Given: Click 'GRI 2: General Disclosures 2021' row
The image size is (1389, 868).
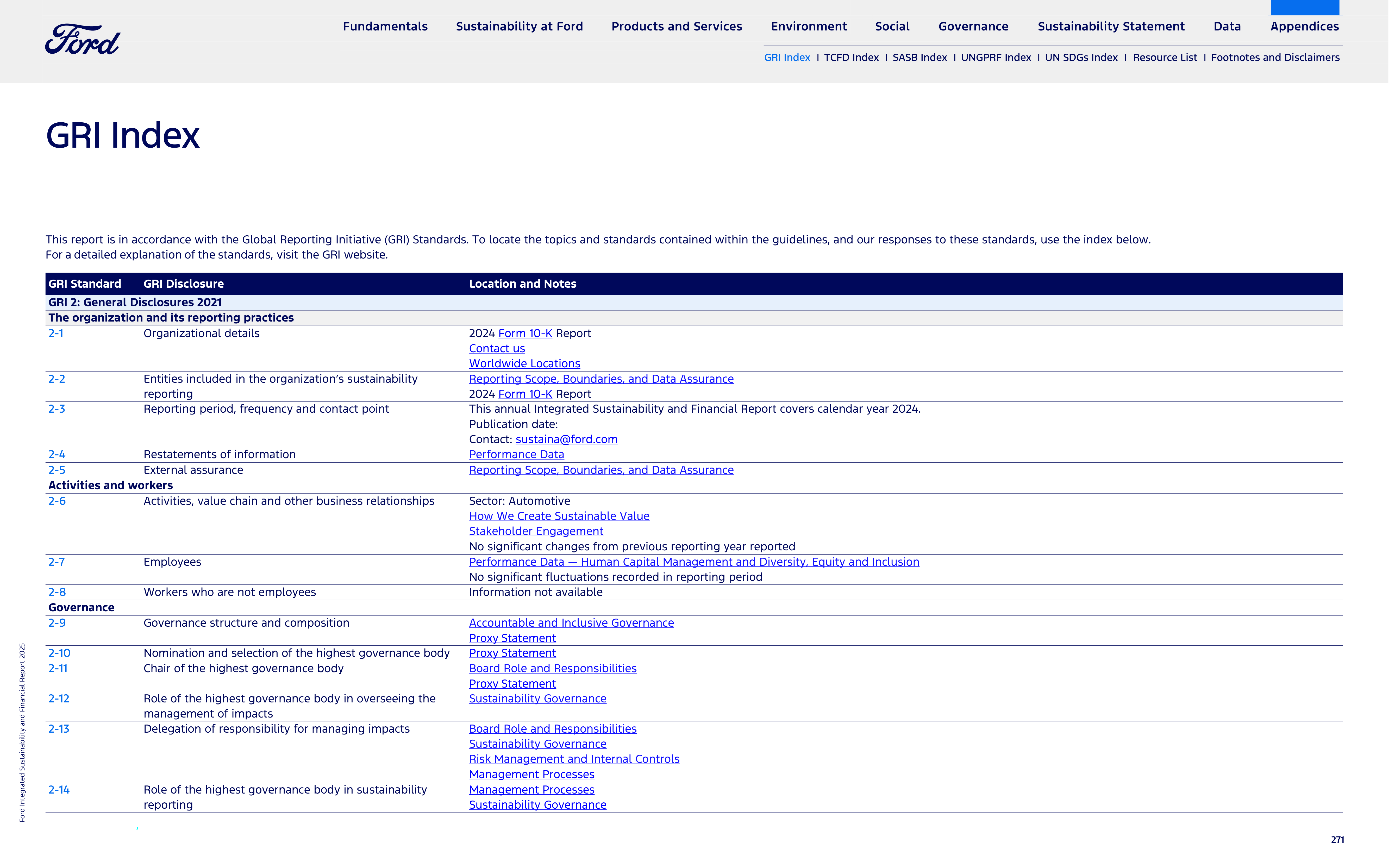Looking at the screenshot, I should (x=694, y=303).
